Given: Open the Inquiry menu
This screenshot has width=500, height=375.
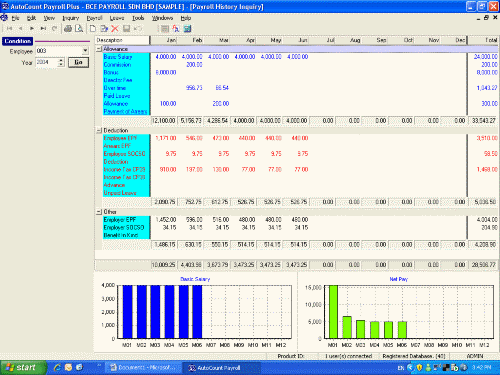Looking at the screenshot, I should [x=71, y=18].
